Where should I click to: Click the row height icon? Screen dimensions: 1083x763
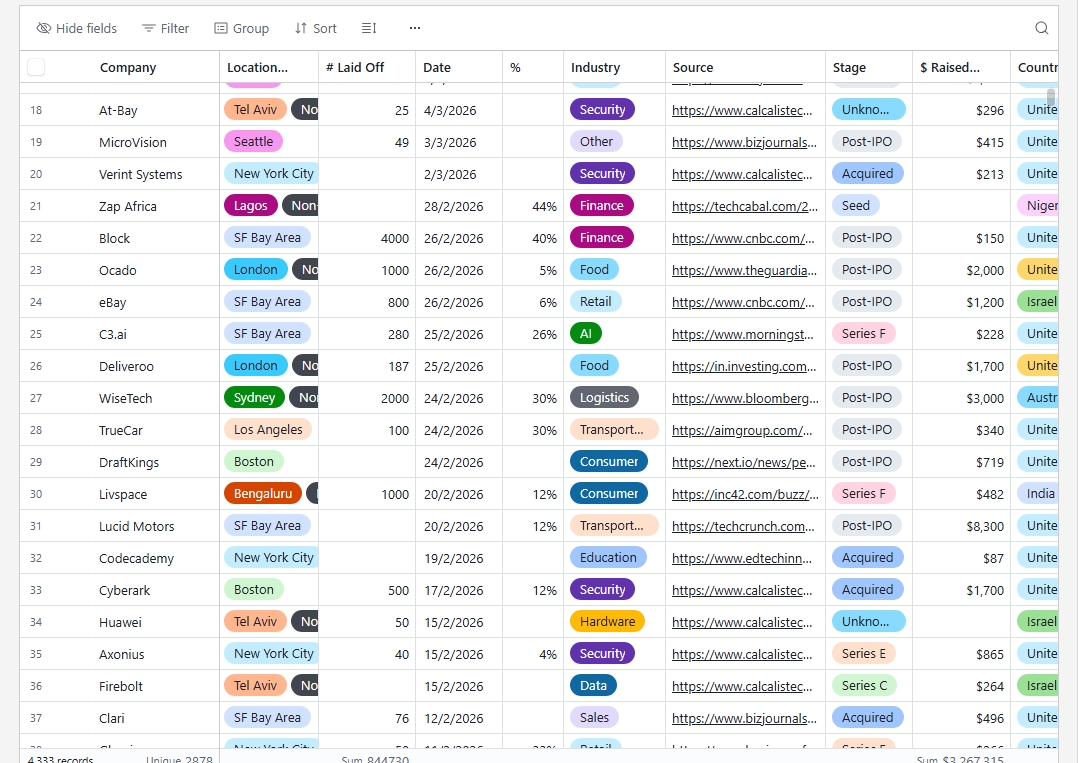coord(369,28)
